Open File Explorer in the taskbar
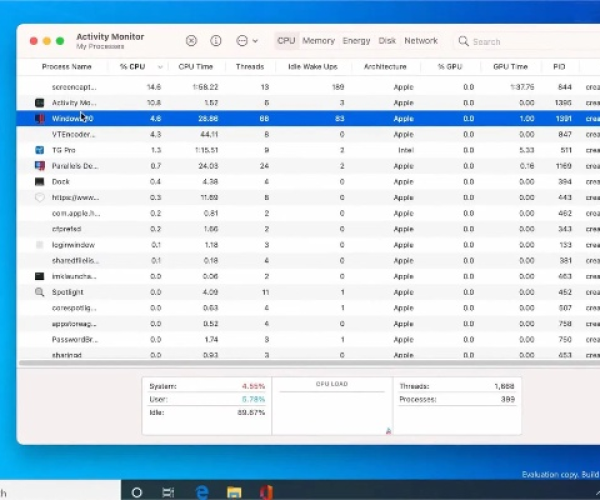Screen dimensions: 600x500 (x=233, y=491)
